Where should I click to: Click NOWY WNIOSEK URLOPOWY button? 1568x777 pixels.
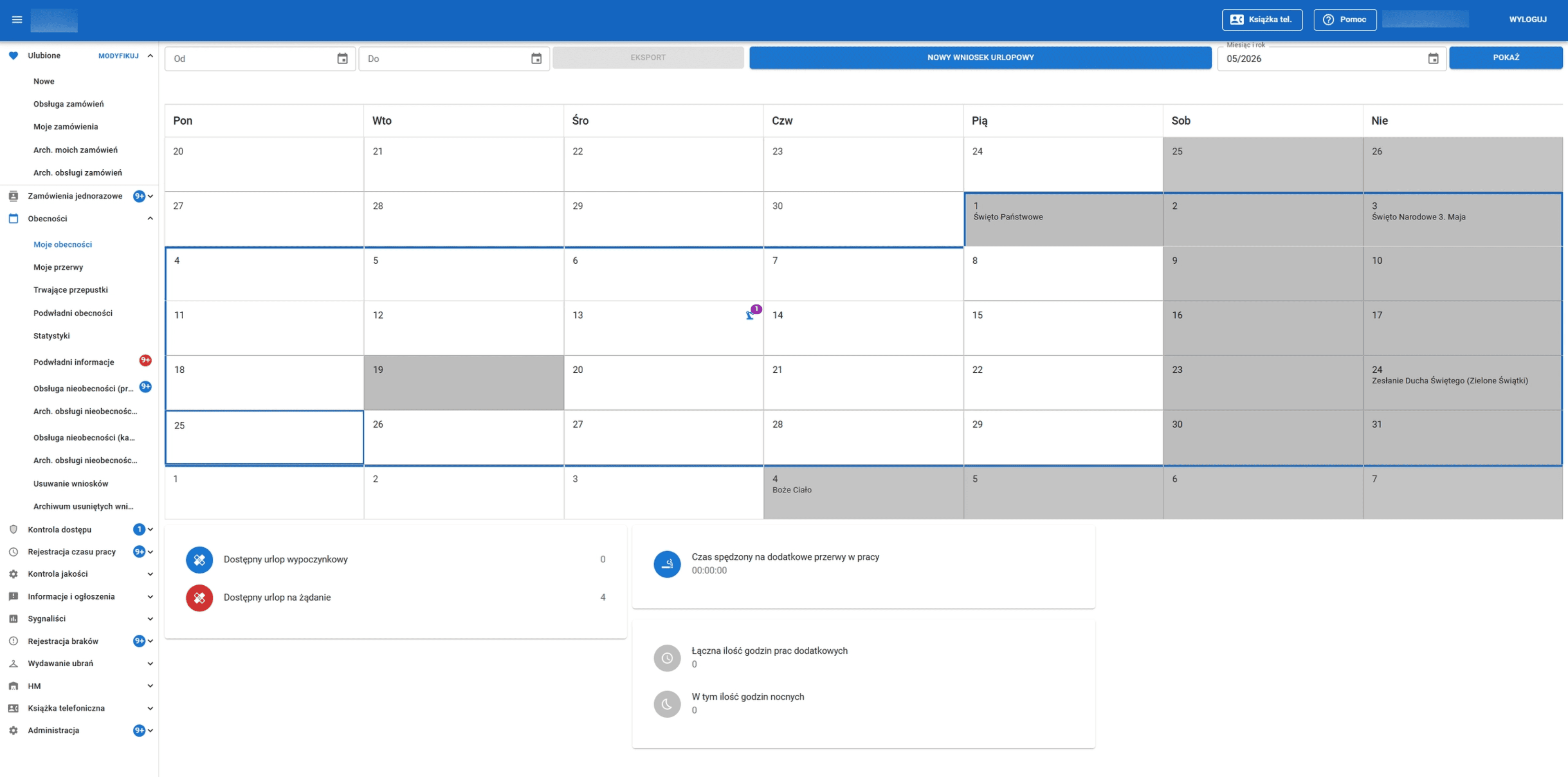click(x=980, y=57)
